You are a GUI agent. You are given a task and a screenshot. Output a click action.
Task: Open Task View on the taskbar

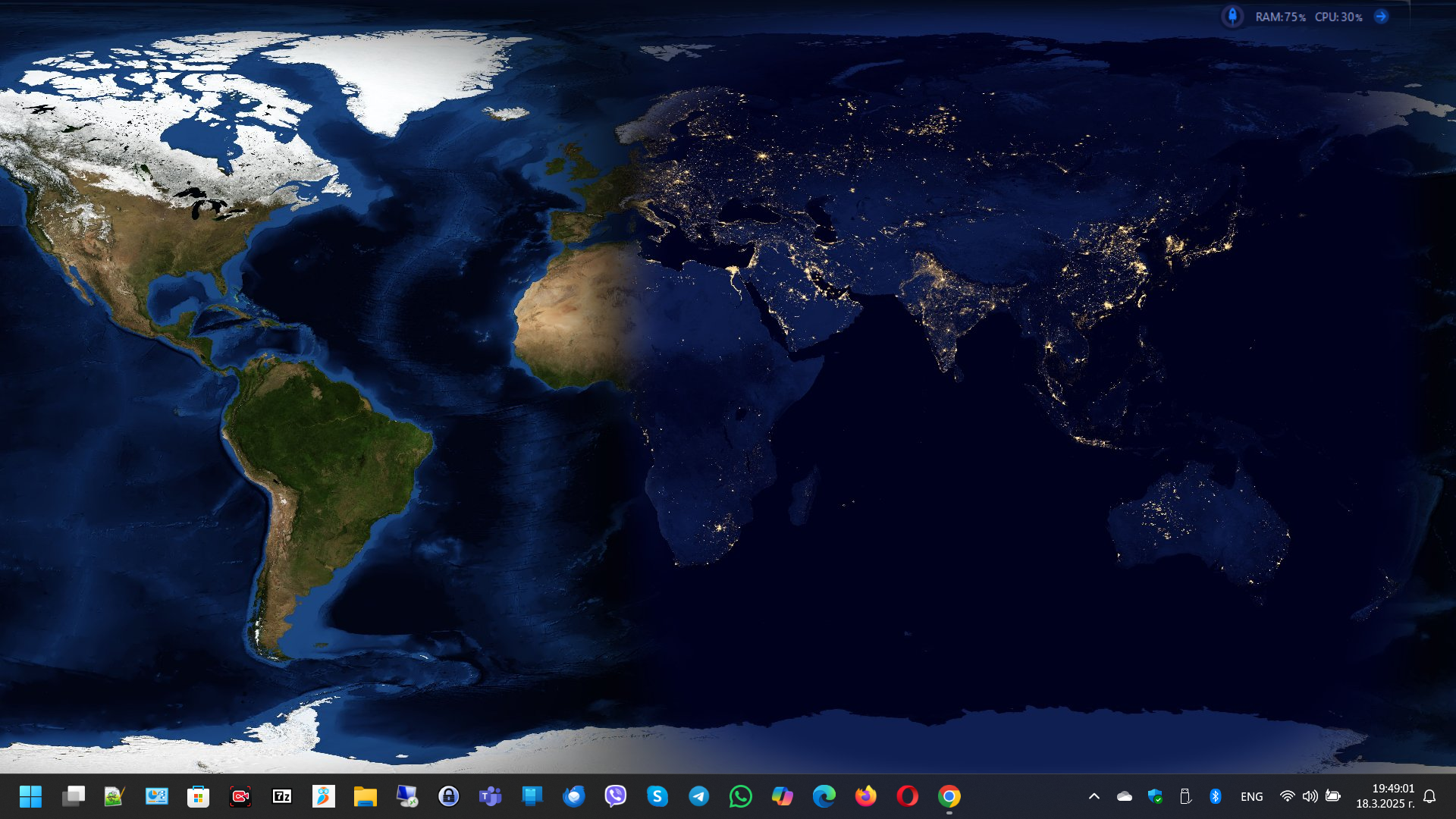[x=74, y=796]
